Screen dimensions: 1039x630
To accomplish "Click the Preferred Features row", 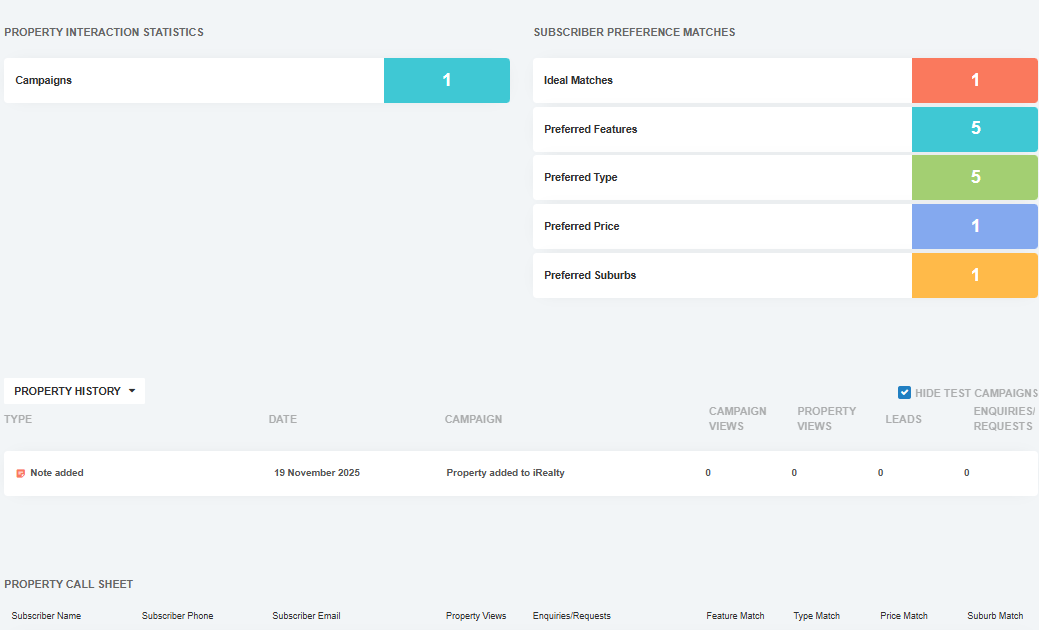I will pyautogui.click(x=721, y=129).
